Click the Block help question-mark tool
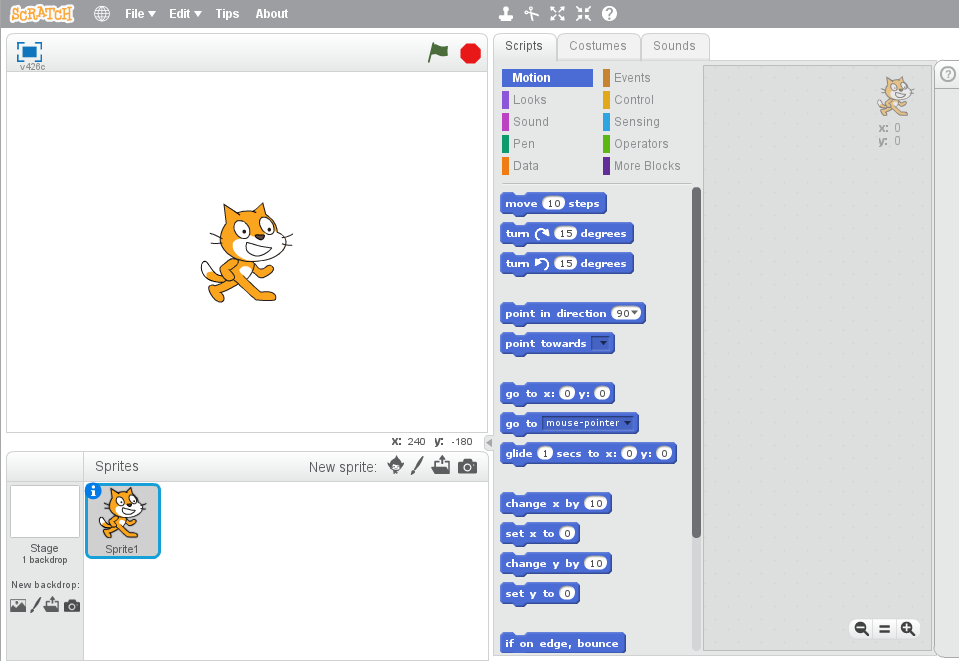The height and width of the screenshot is (661, 959). click(x=609, y=13)
